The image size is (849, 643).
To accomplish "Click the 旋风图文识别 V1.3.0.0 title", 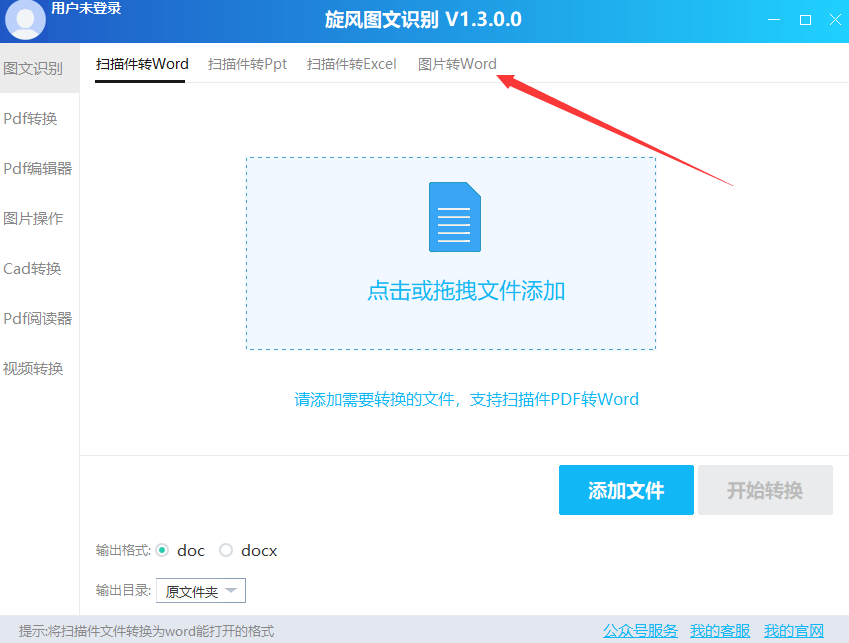I will (x=423, y=20).
